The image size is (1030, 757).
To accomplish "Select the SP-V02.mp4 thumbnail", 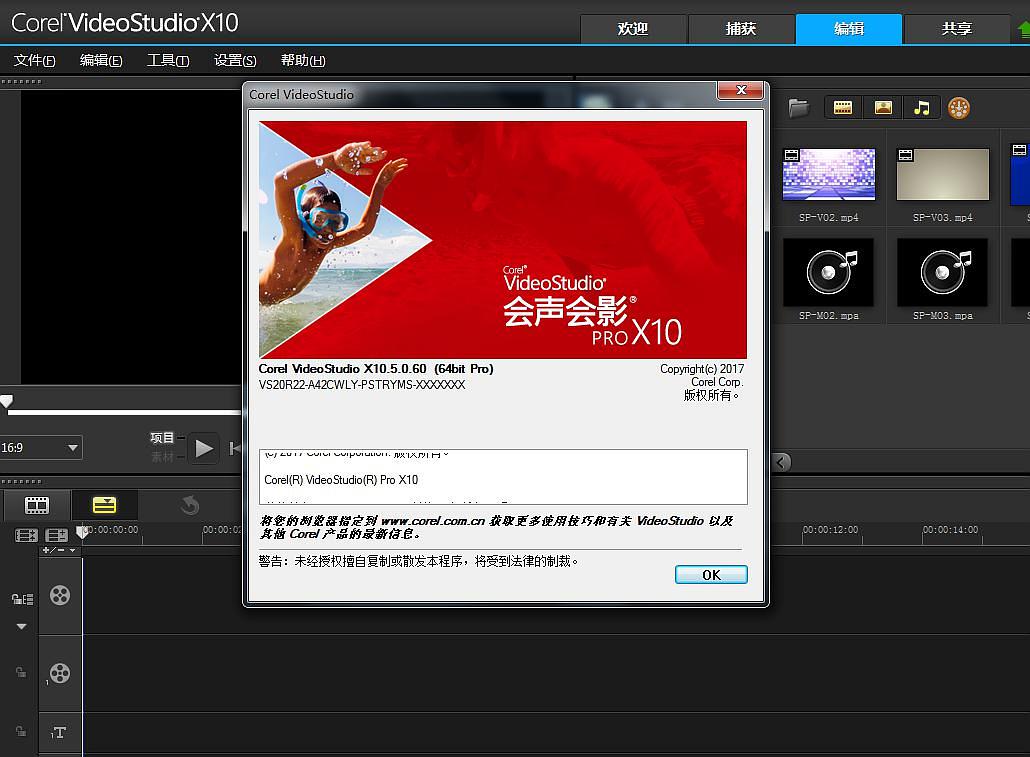I will coord(828,174).
